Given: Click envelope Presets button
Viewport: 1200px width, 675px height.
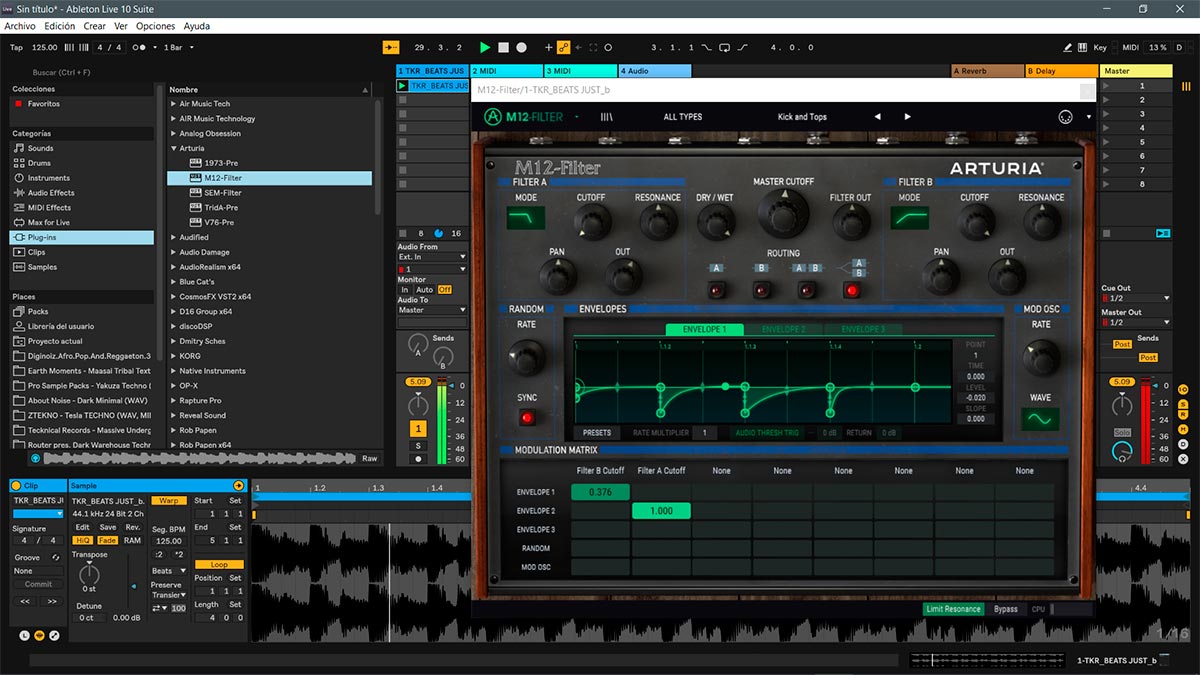Looking at the screenshot, I should point(597,433).
